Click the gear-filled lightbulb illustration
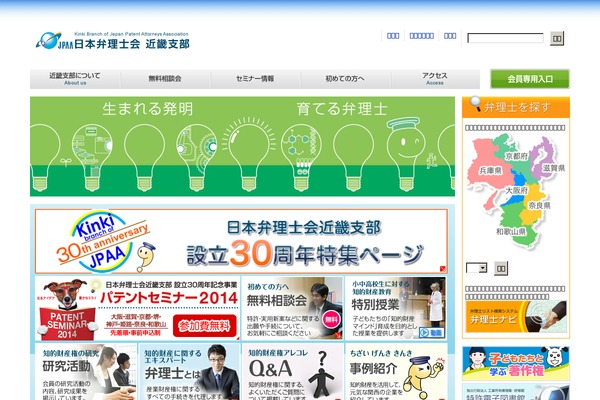600x400 pixels. coord(196,157)
